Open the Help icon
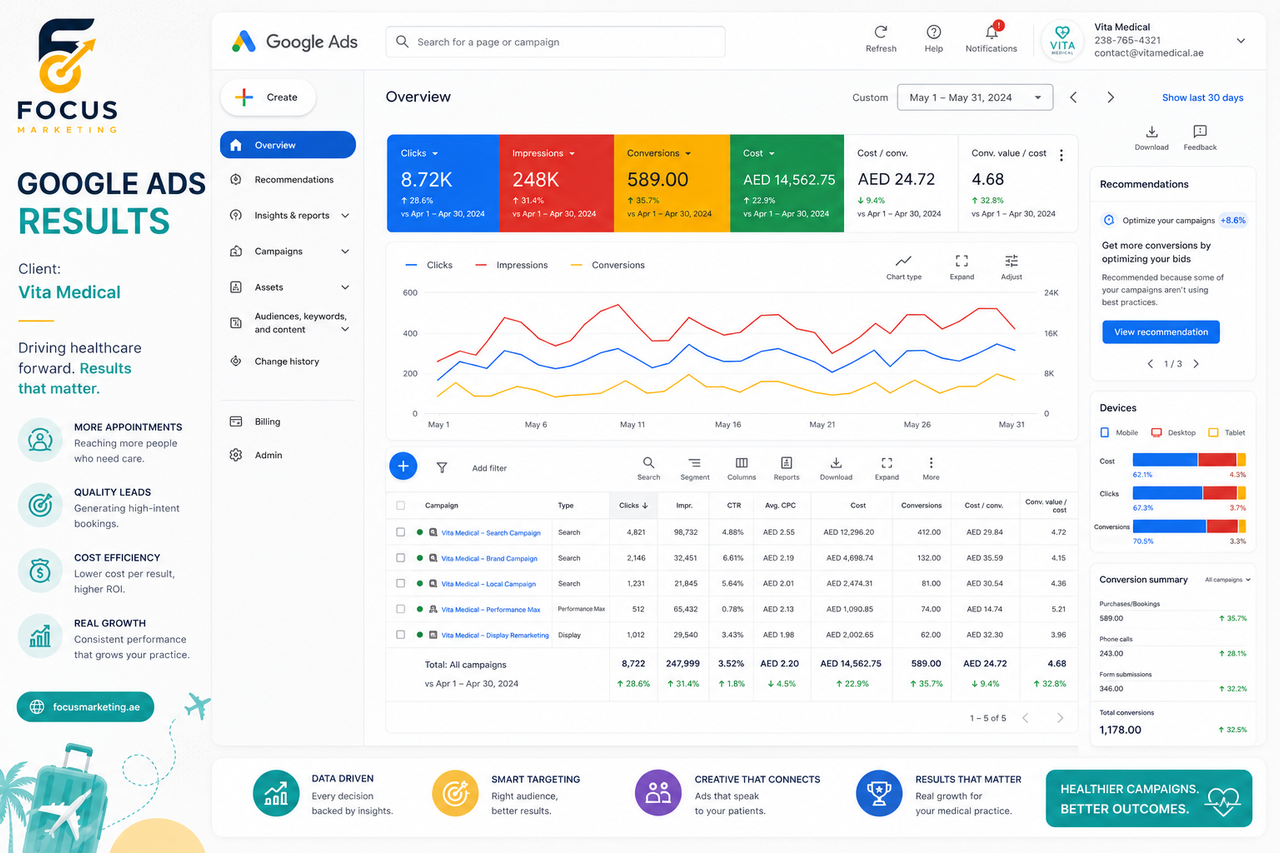1280x853 pixels. coord(933,32)
